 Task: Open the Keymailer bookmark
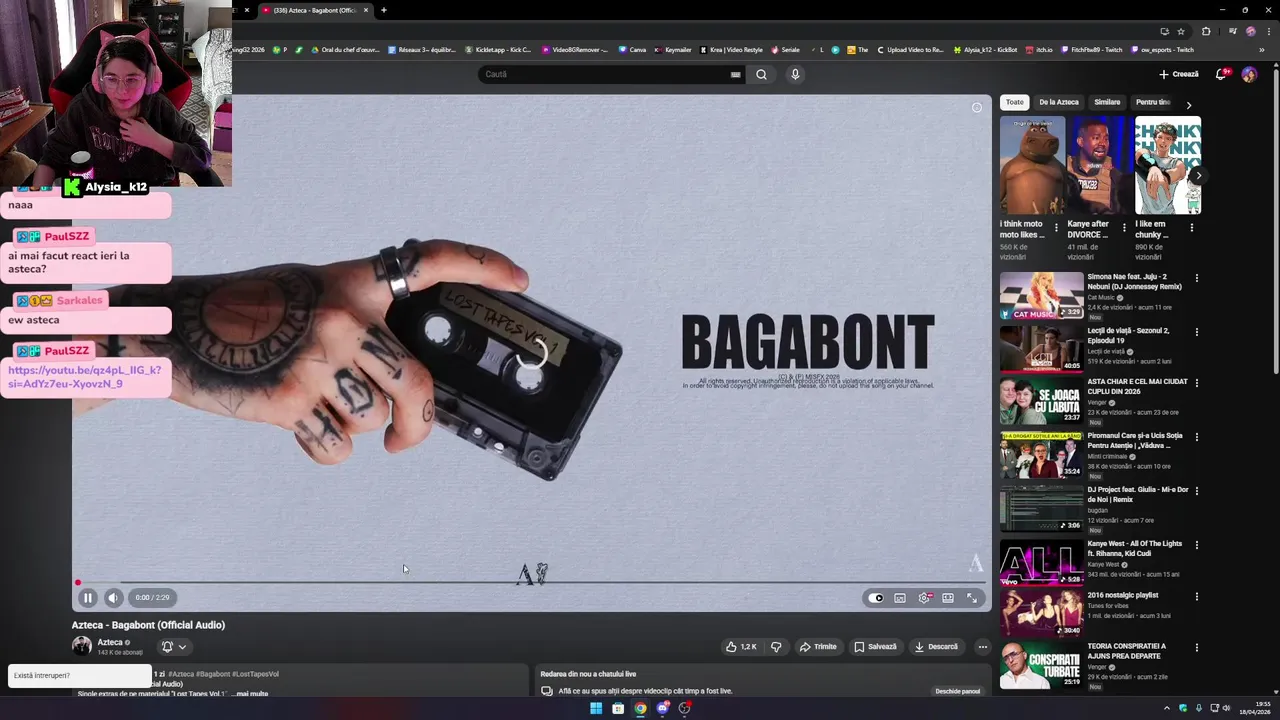click(672, 49)
